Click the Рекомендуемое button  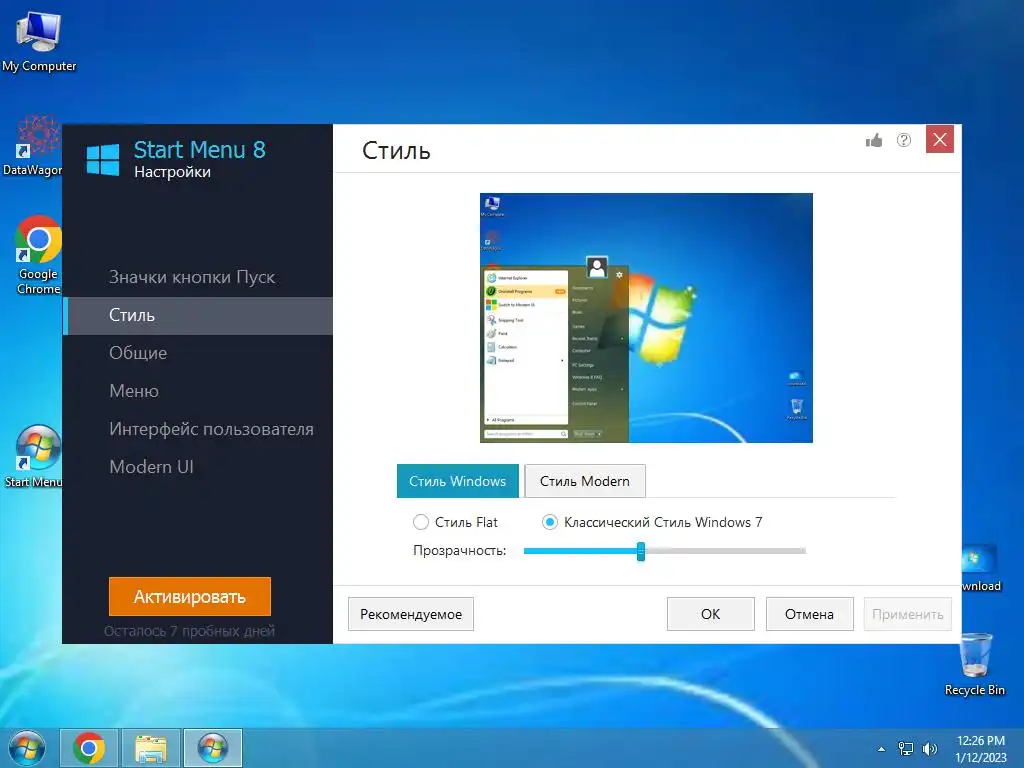(411, 614)
